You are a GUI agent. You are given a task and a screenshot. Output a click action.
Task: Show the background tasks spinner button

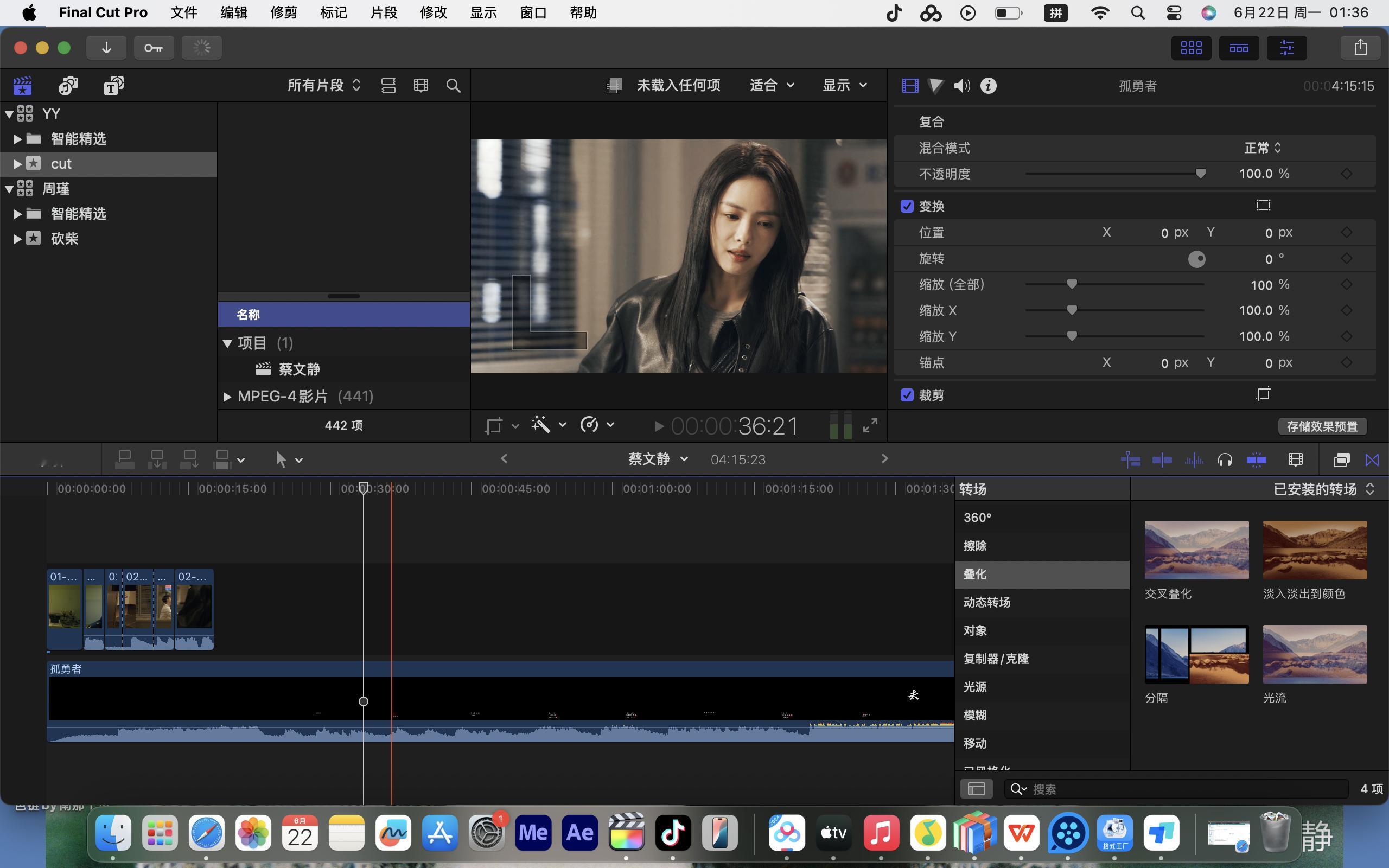coord(201,48)
